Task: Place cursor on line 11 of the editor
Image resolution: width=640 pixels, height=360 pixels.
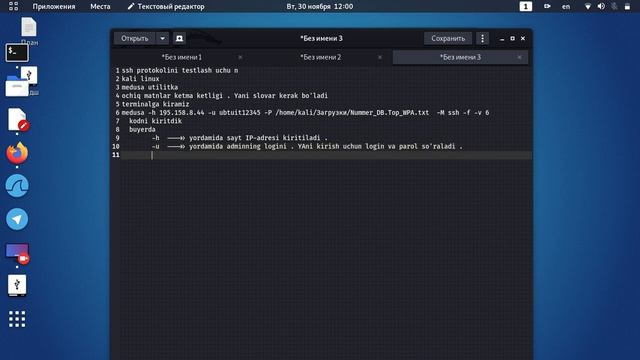Action: tap(327, 155)
